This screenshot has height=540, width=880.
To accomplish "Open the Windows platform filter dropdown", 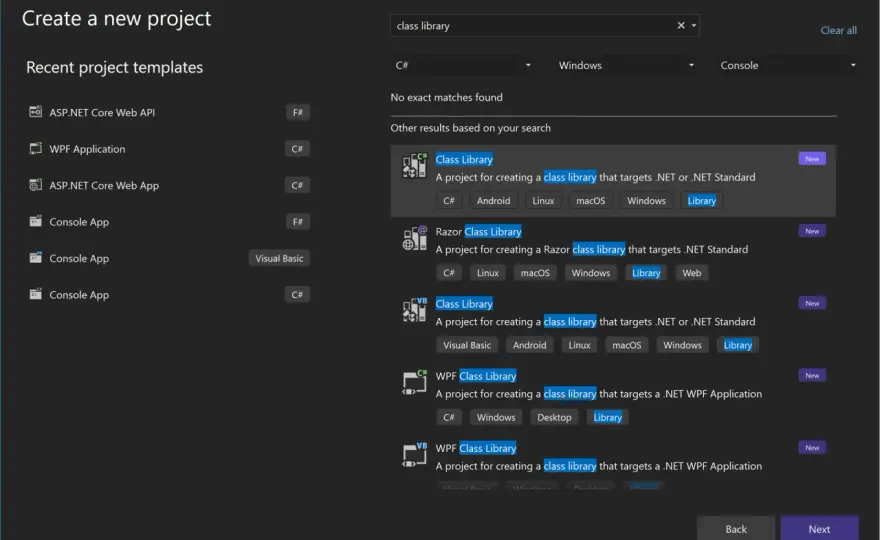I will click(x=625, y=65).
